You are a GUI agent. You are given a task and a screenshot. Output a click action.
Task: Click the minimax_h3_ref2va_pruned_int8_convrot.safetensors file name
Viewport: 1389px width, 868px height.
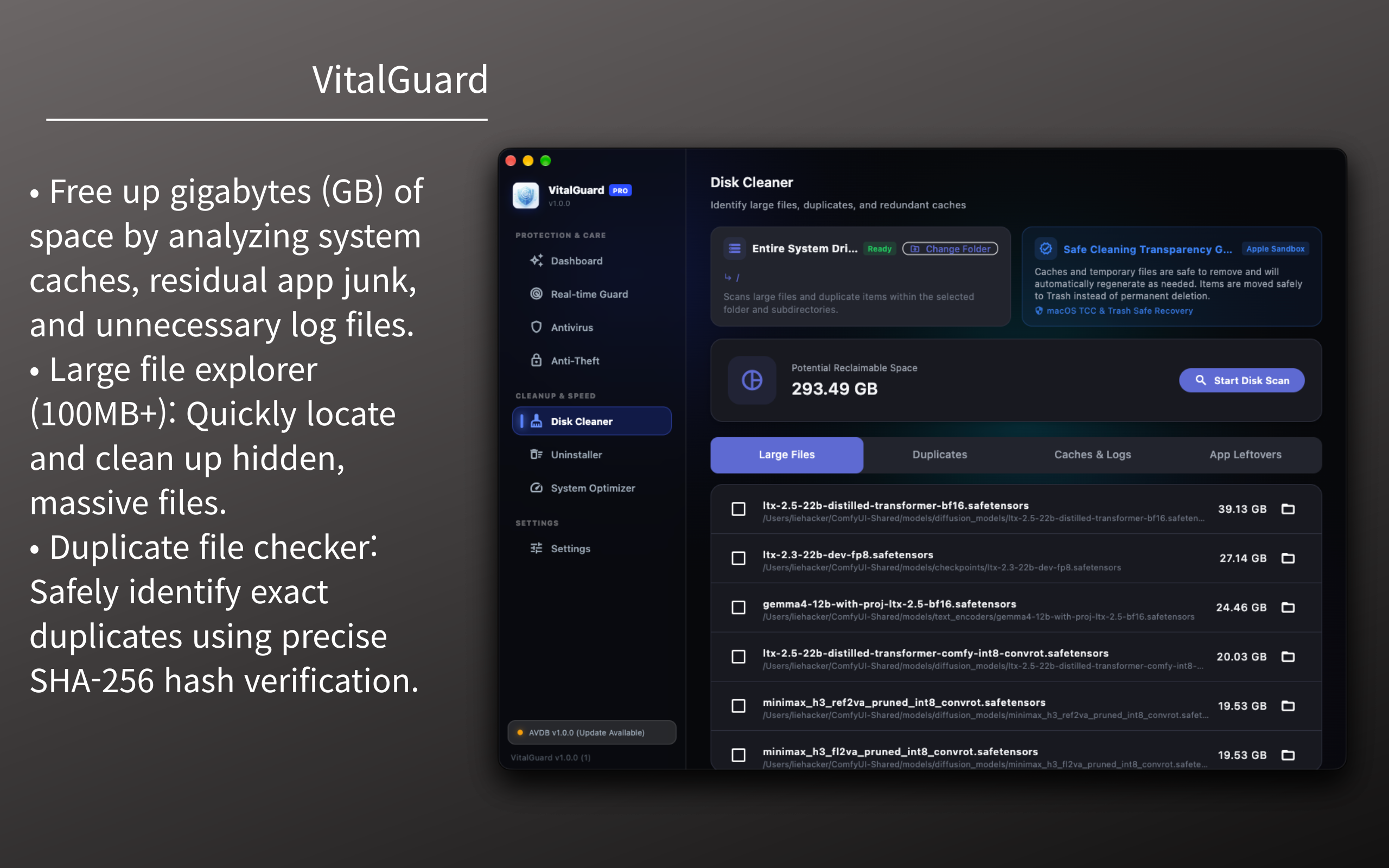[904, 703]
